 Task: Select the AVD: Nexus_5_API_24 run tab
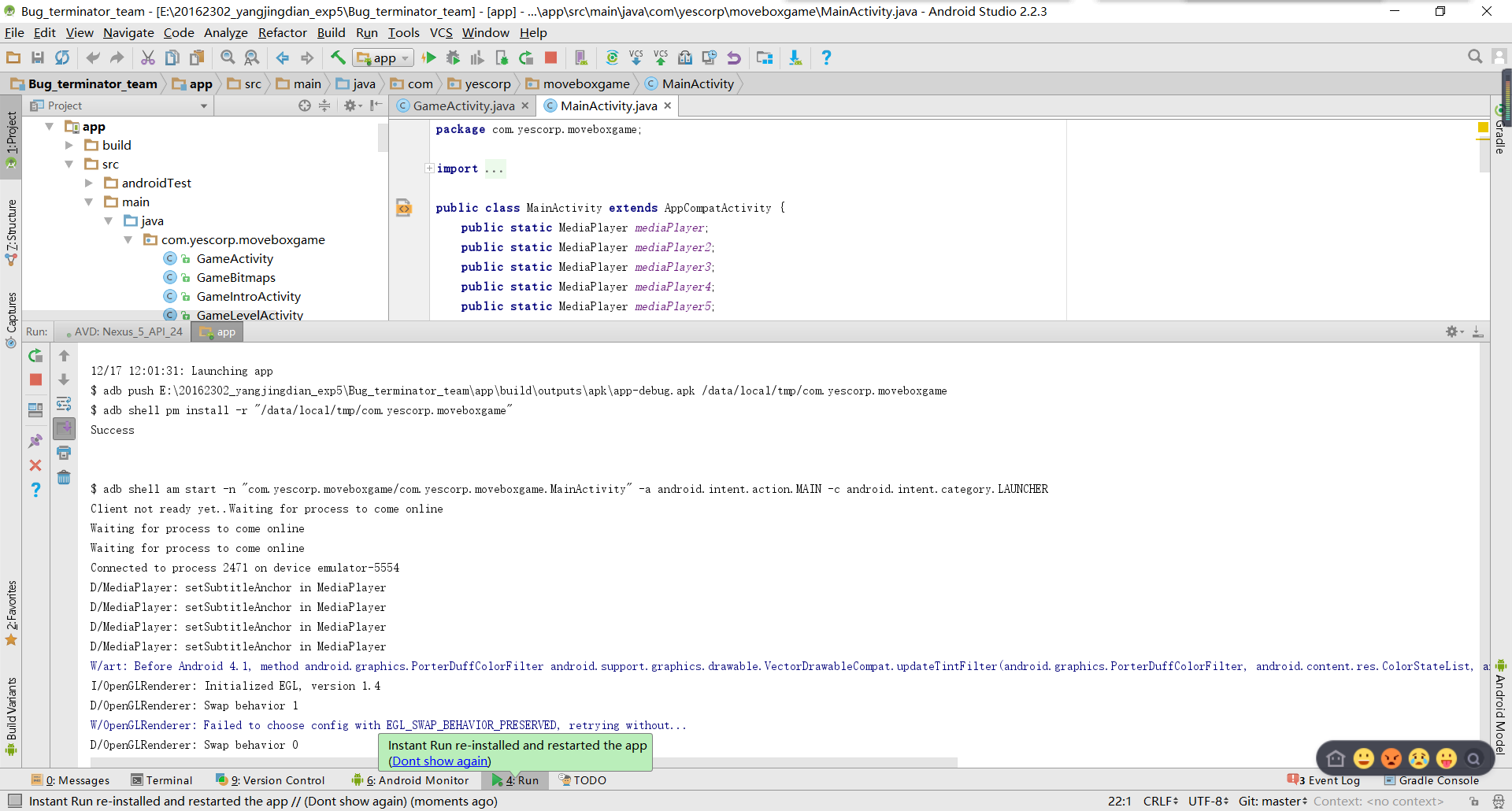click(124, 331)
